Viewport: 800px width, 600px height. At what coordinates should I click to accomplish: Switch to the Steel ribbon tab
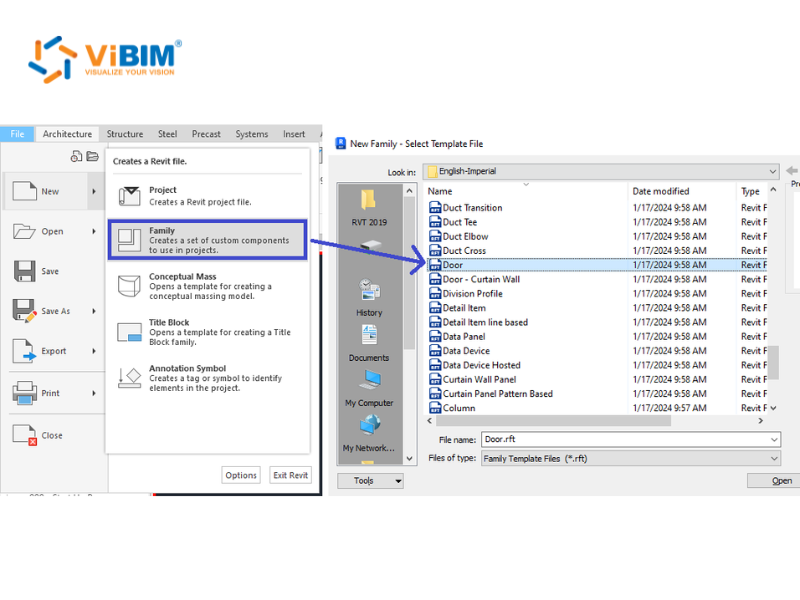[167, 134]
